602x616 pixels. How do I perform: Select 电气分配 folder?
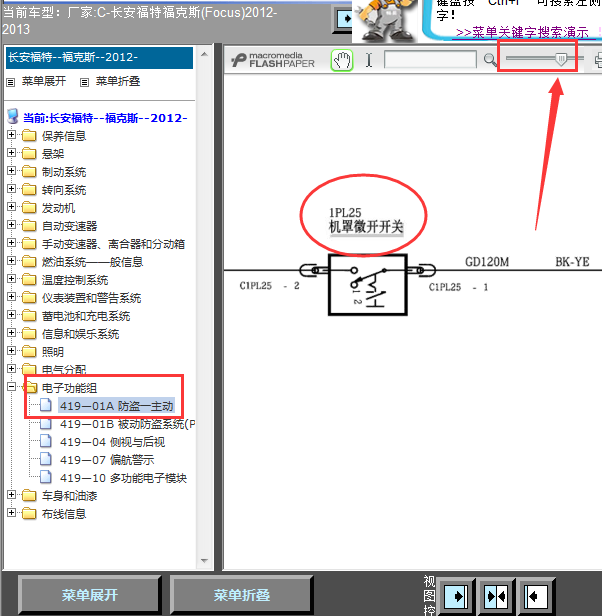pyautogui.click(x=64, y=370)
